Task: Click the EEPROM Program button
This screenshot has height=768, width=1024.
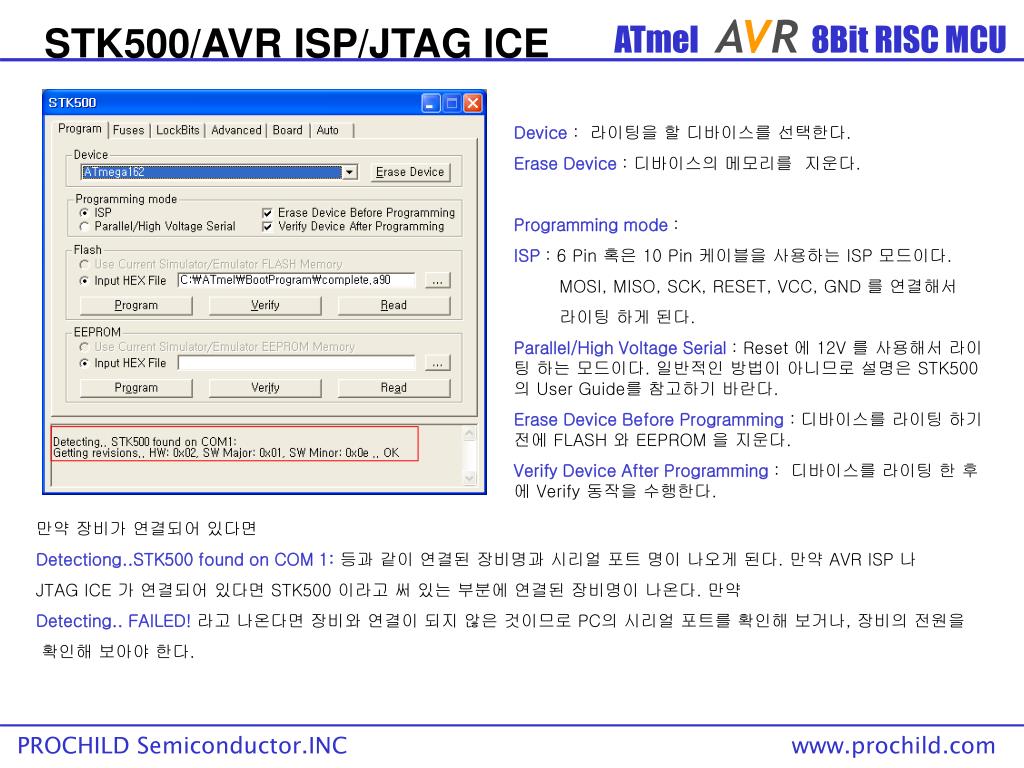Action: (x=136, y=388)
